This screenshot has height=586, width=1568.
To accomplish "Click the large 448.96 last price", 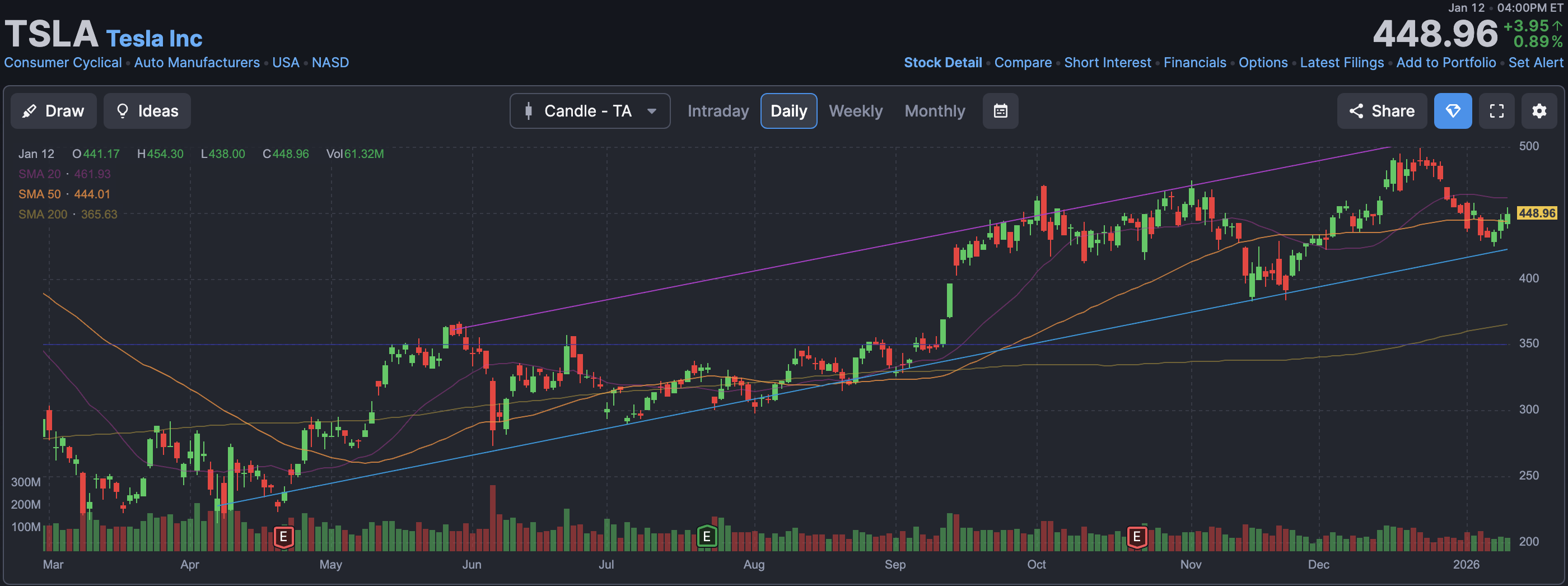I will click(x=1435, y=34).
